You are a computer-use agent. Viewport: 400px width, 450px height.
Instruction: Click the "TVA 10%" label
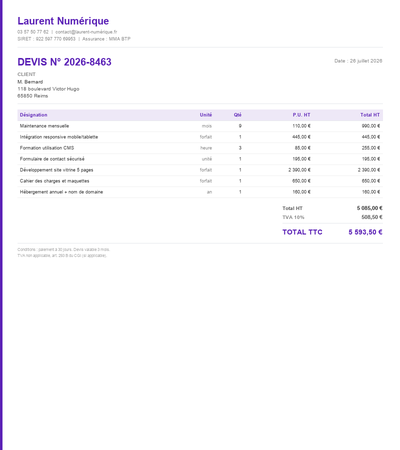click(293, 217)
